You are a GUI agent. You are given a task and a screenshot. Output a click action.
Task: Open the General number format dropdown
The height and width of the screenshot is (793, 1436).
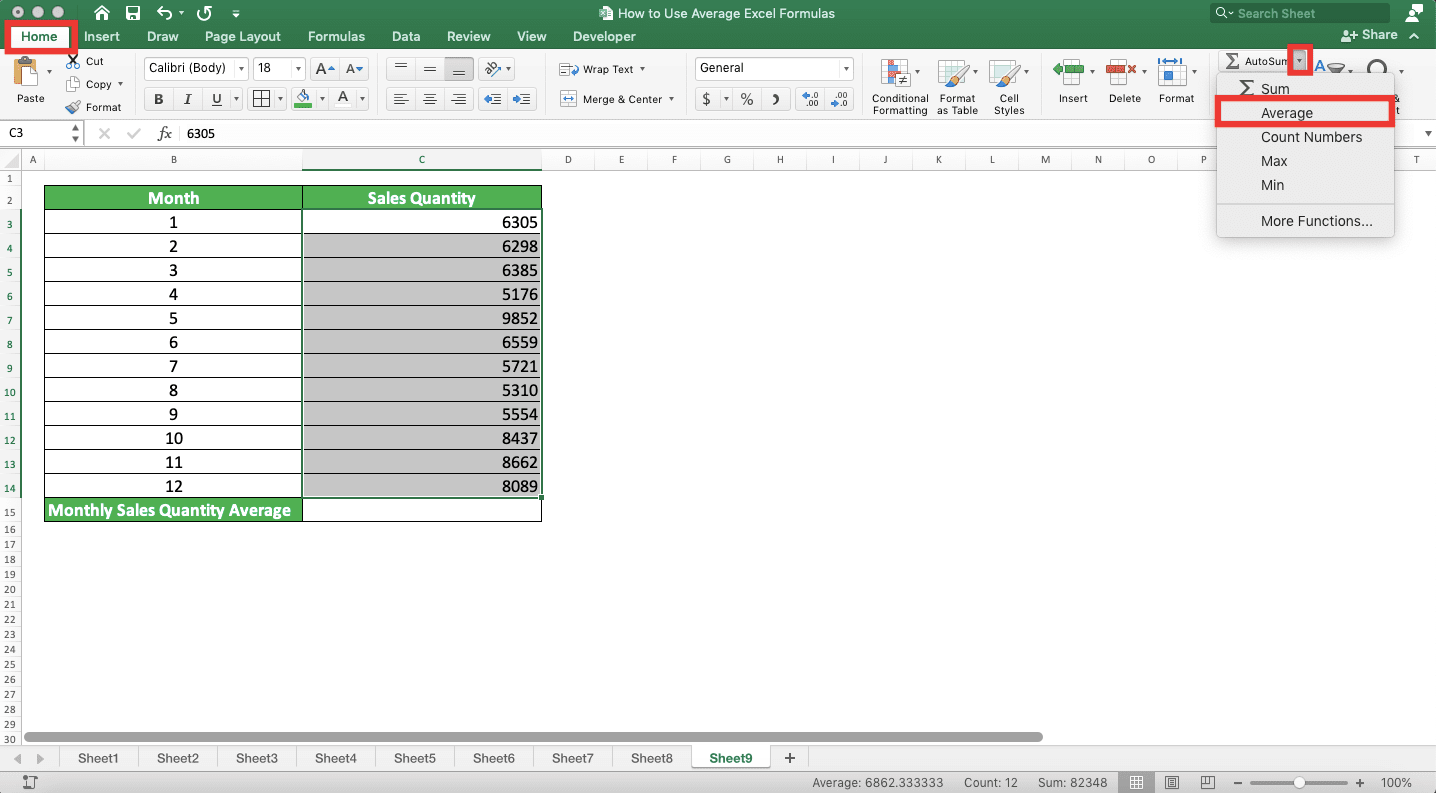[846, 69]
